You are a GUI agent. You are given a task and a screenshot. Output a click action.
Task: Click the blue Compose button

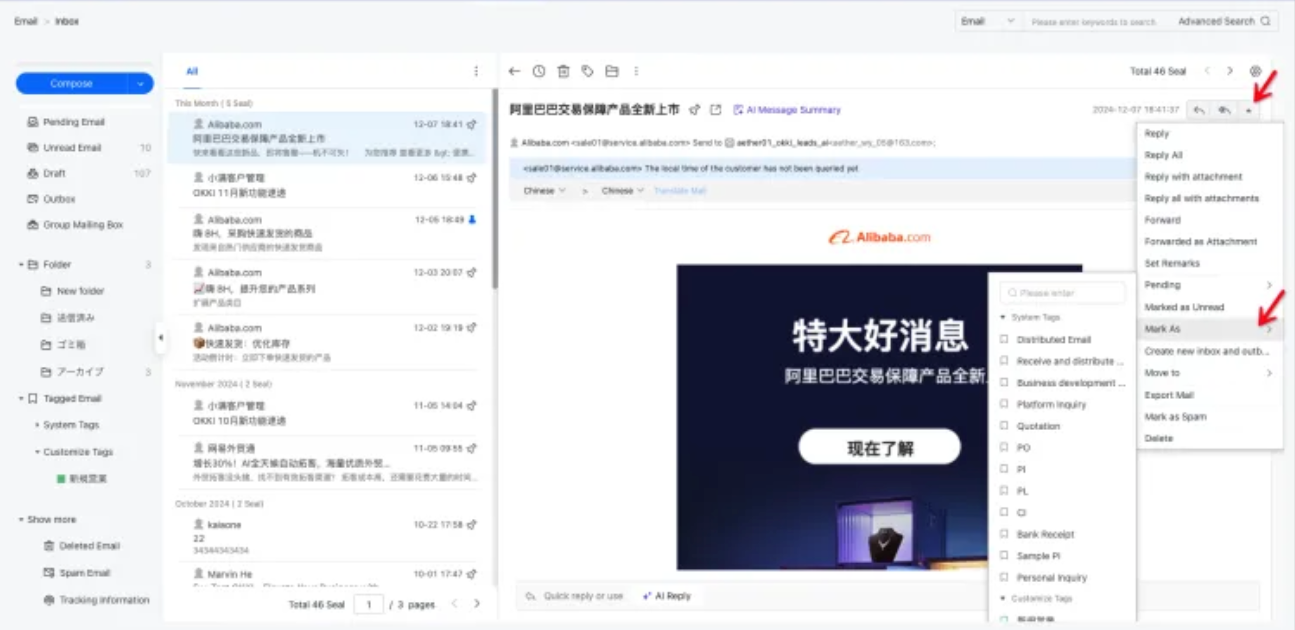pos(72,84)
